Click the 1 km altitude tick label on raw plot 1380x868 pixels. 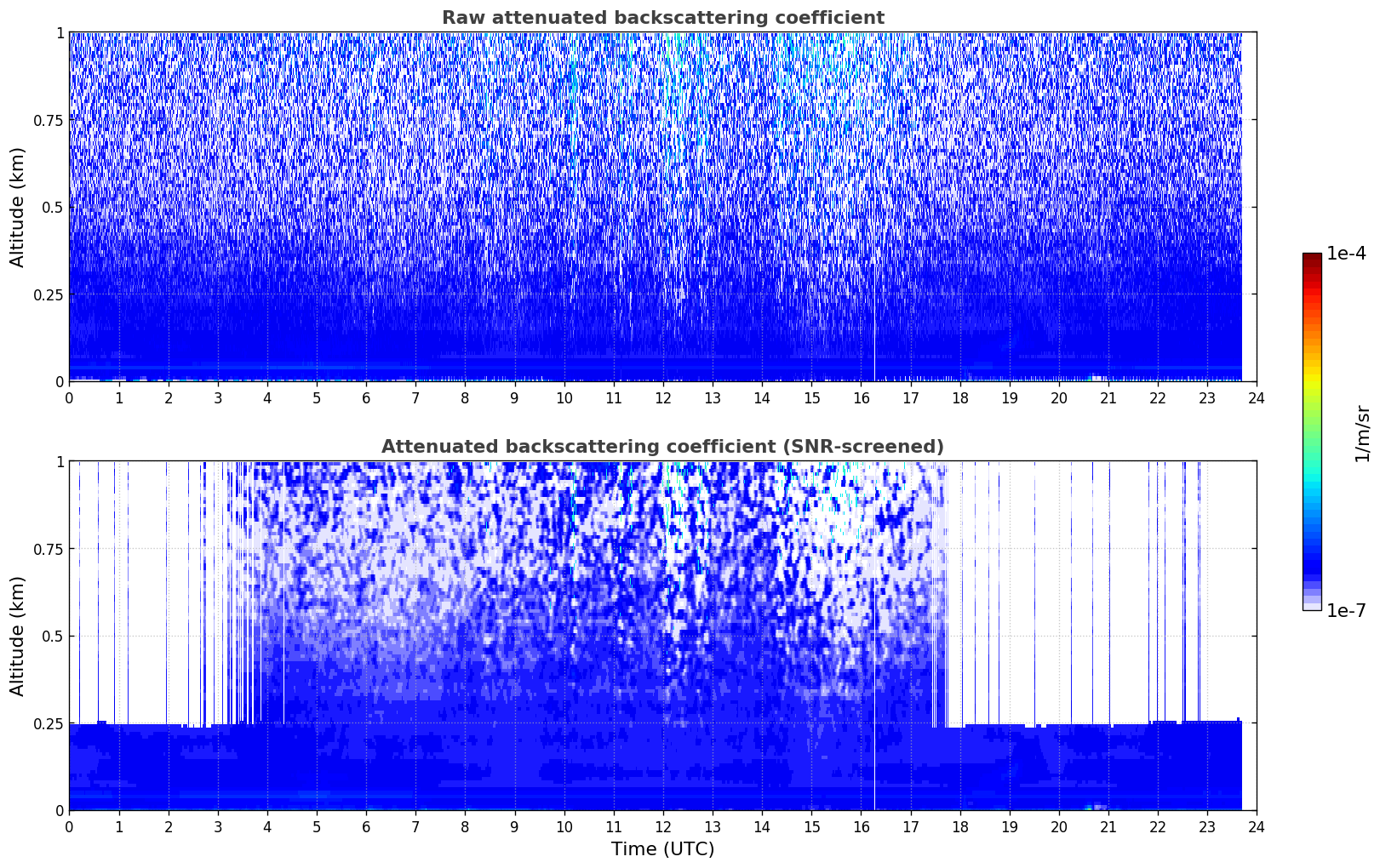tap(60, 32)
